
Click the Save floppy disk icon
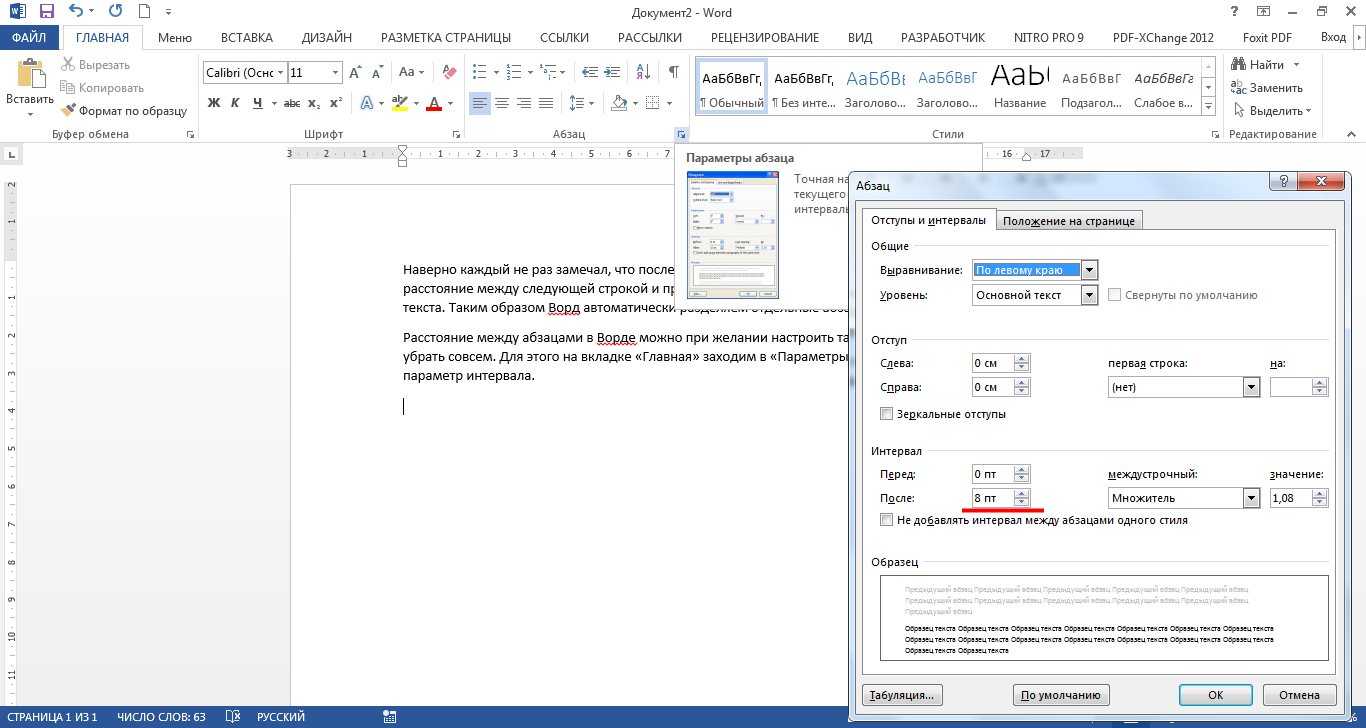click(x=47, y=12)
